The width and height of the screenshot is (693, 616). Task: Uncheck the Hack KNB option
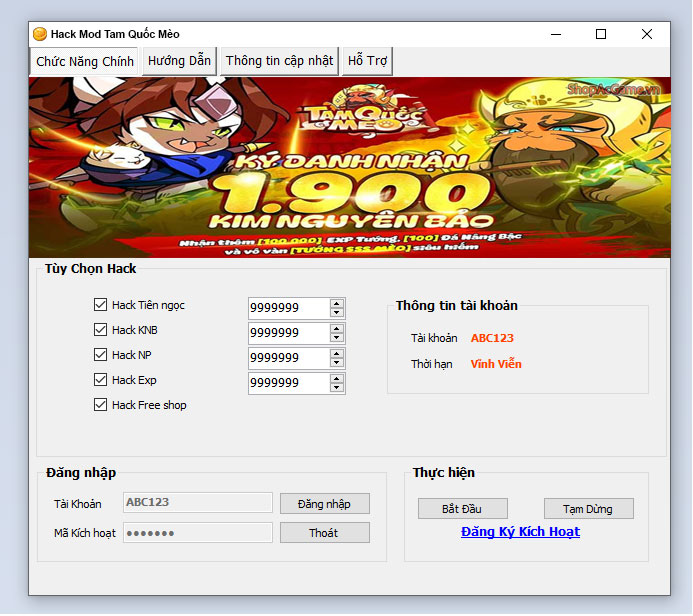pos(100,330)
